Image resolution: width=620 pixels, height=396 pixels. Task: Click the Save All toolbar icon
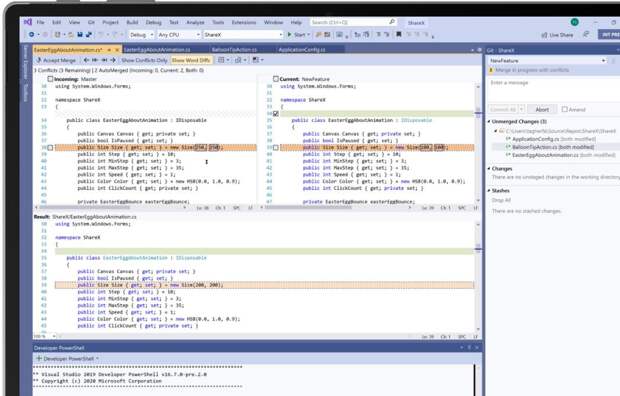coord(89,35)
